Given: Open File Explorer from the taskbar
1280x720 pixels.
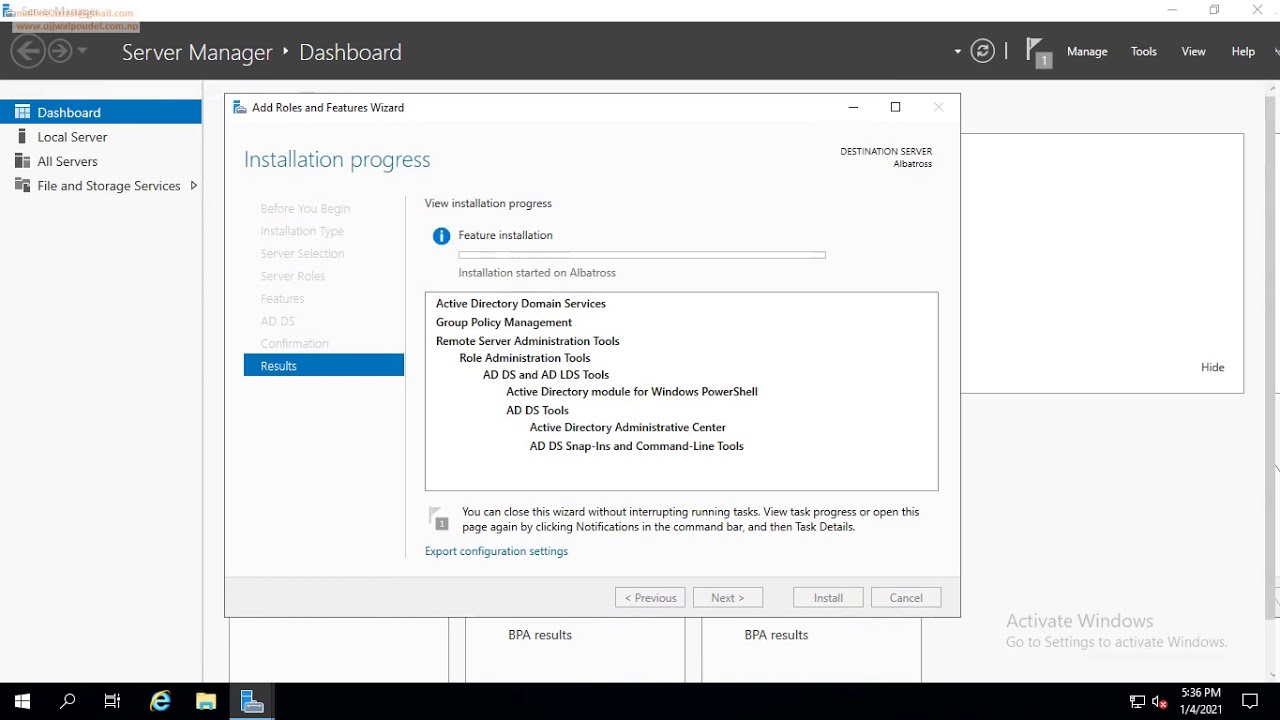Looking at the screenshot, I should tap(206, 702).
